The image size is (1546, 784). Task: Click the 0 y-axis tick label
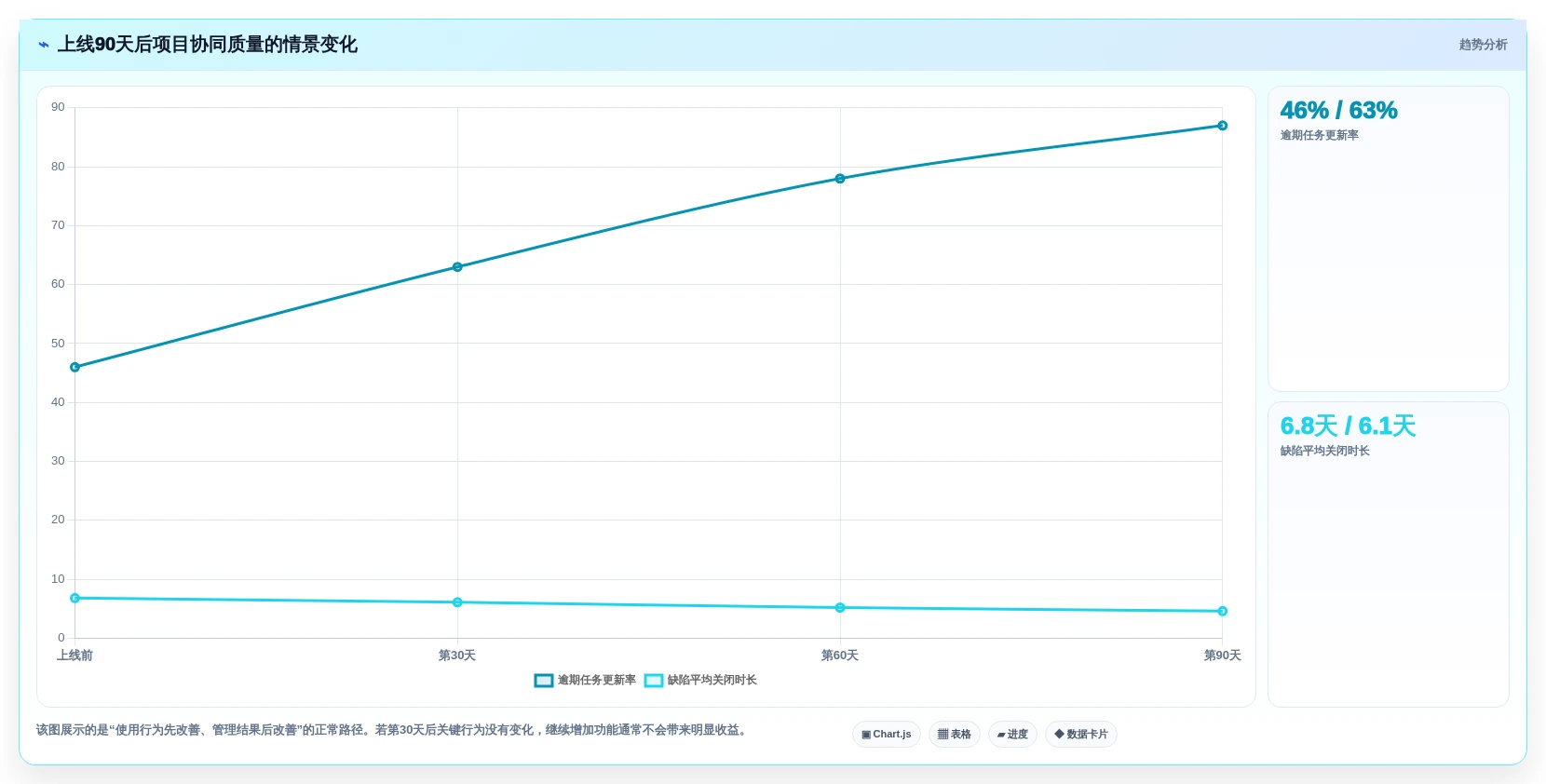[x=61, y=638]
